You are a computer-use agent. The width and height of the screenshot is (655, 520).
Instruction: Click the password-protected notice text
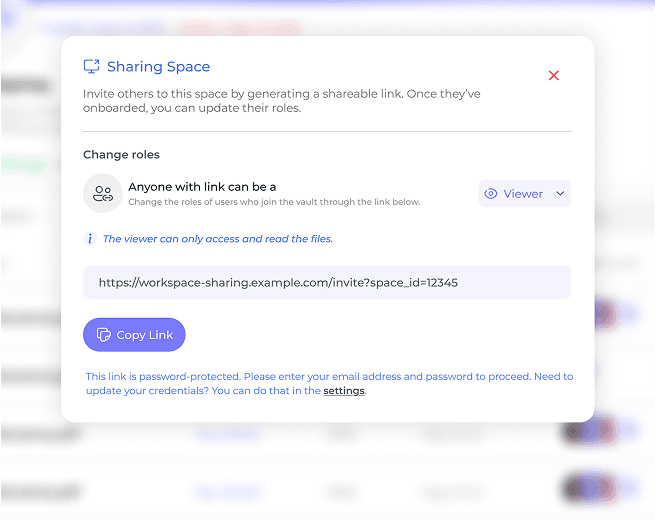(329, 383)
